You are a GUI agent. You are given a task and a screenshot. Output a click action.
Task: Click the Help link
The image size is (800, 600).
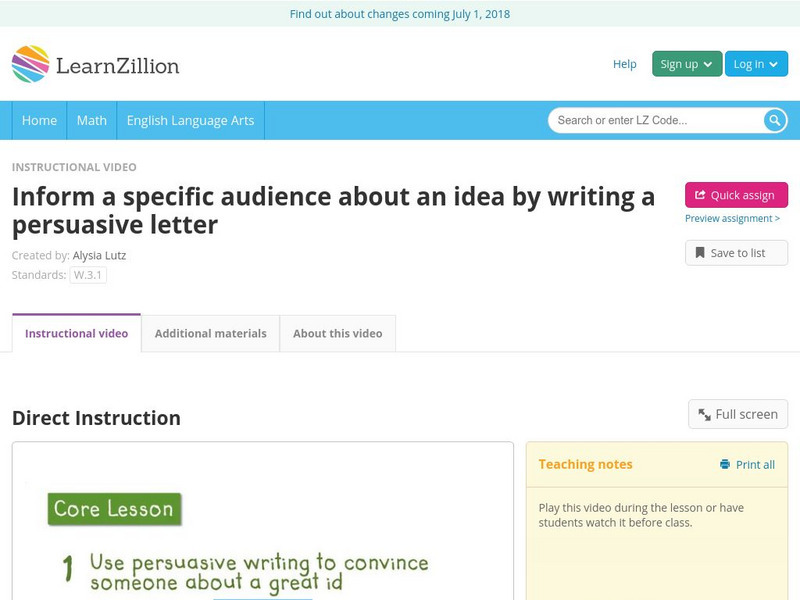click(624, 64)
